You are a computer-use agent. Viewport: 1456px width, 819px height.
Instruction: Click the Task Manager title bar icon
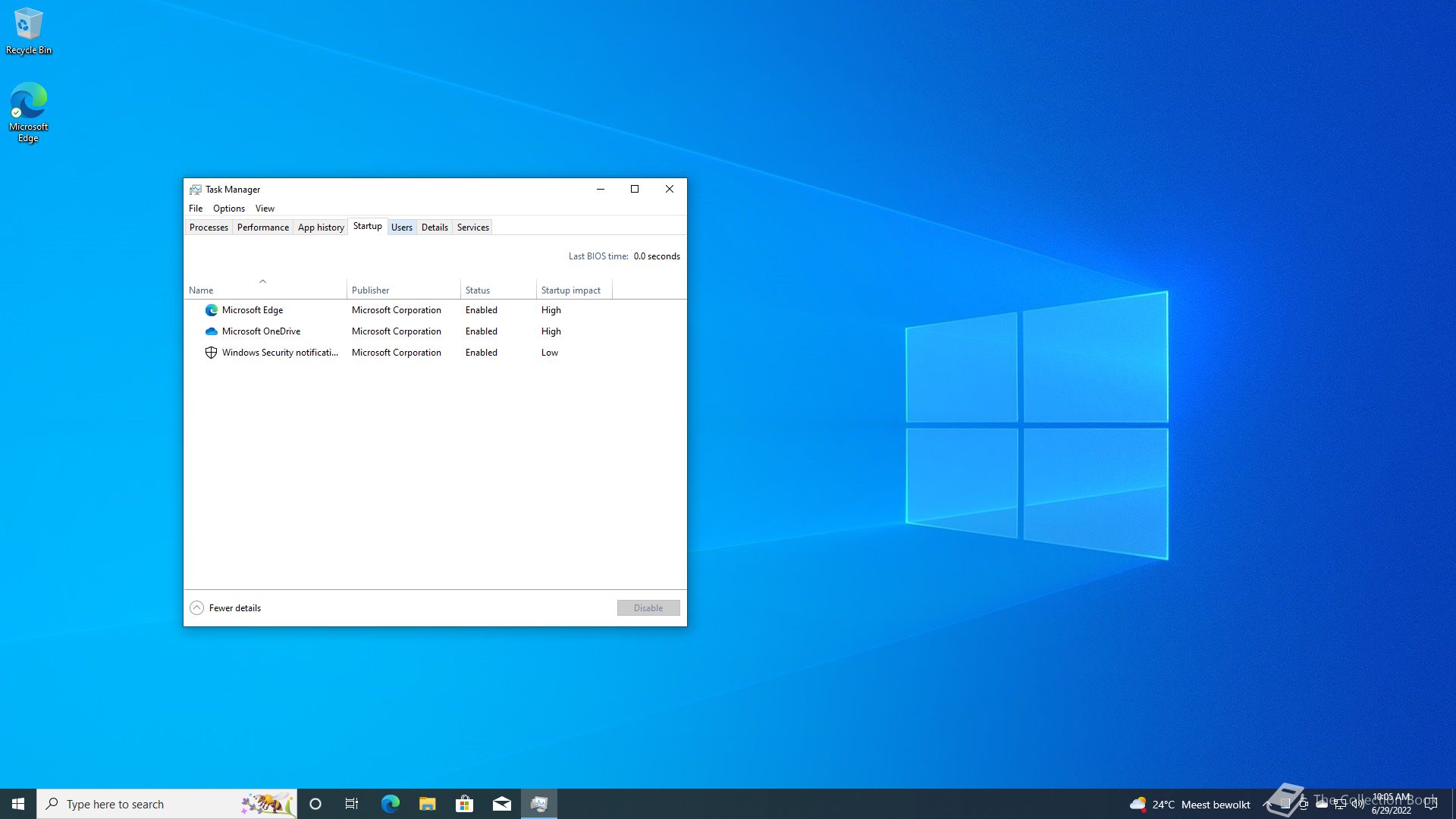click(196, 190)
